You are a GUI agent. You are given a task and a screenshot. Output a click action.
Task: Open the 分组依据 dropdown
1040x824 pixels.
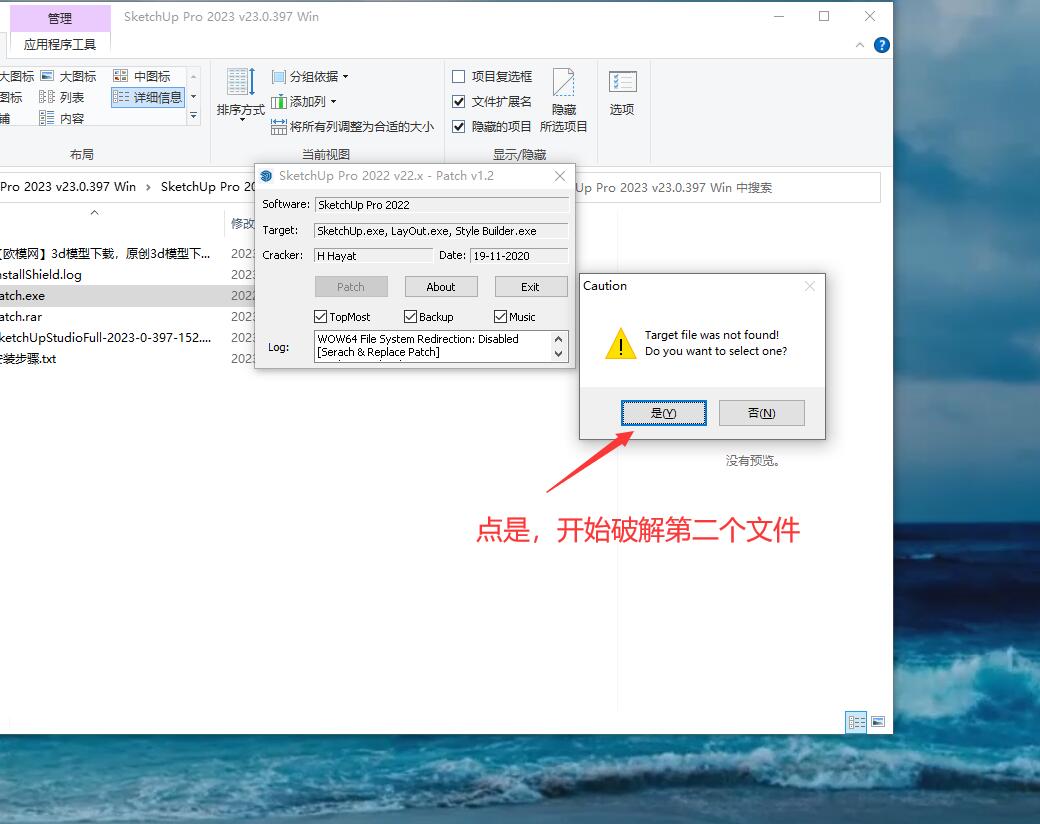tap(310, 76)
